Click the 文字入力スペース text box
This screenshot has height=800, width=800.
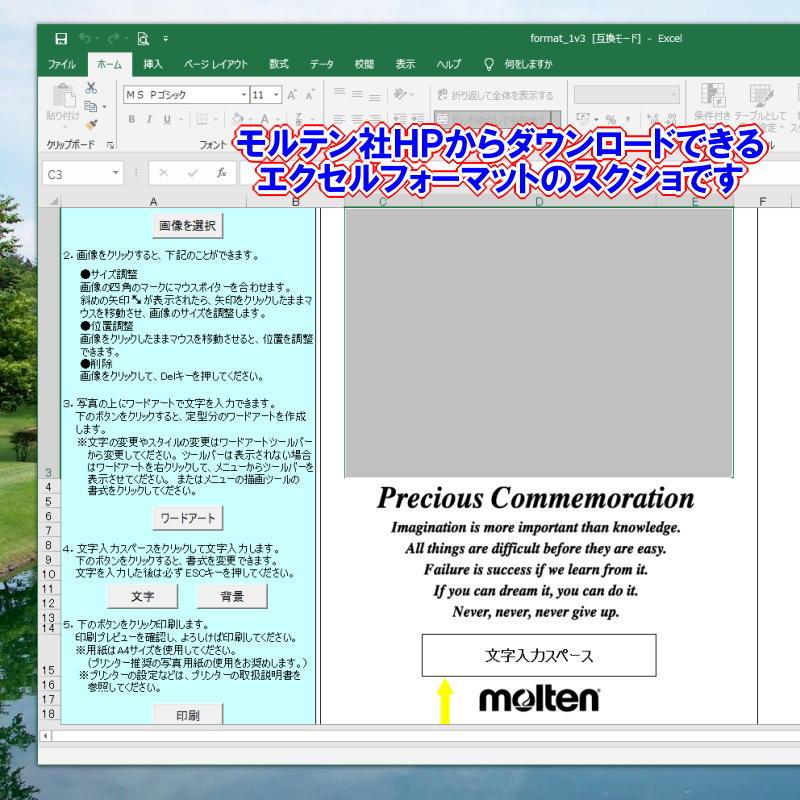point(538,656)
